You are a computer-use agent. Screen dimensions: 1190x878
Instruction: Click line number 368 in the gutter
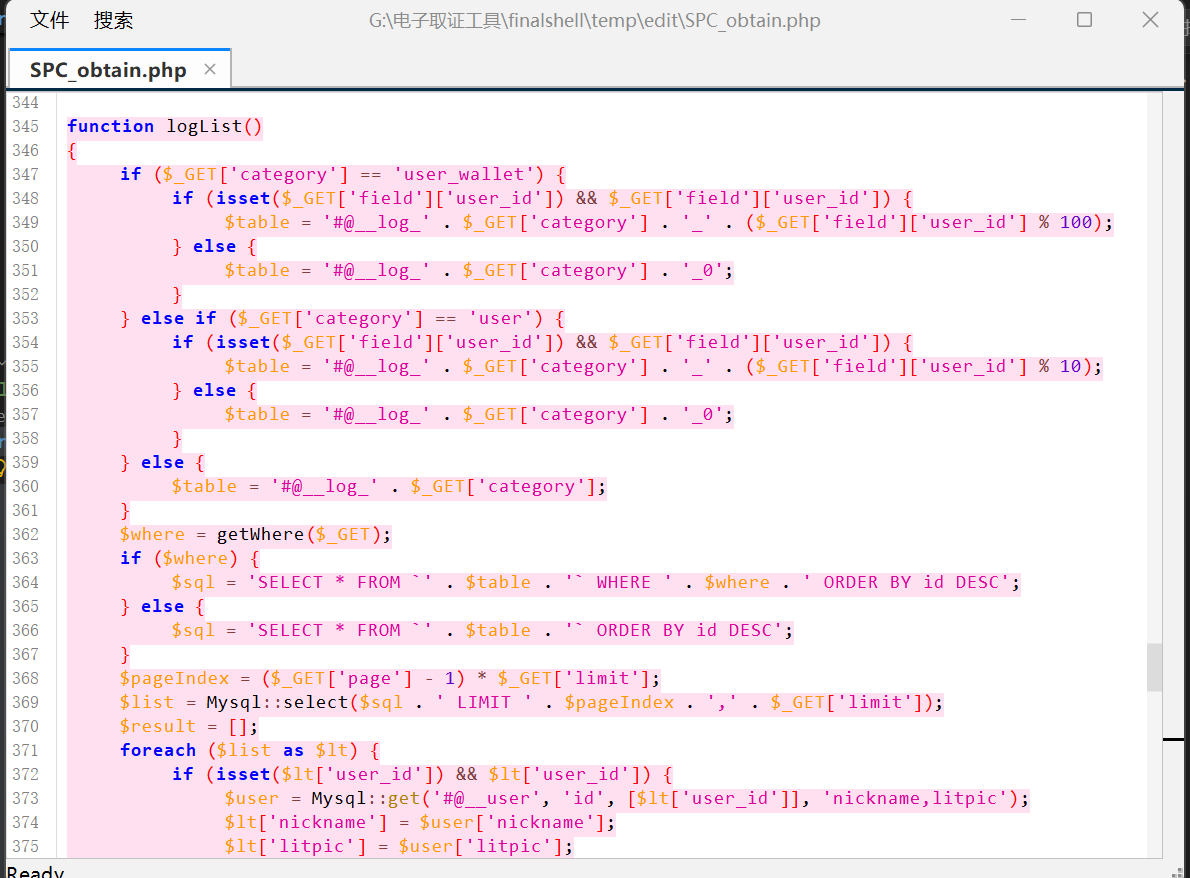(x=25, y=678)
